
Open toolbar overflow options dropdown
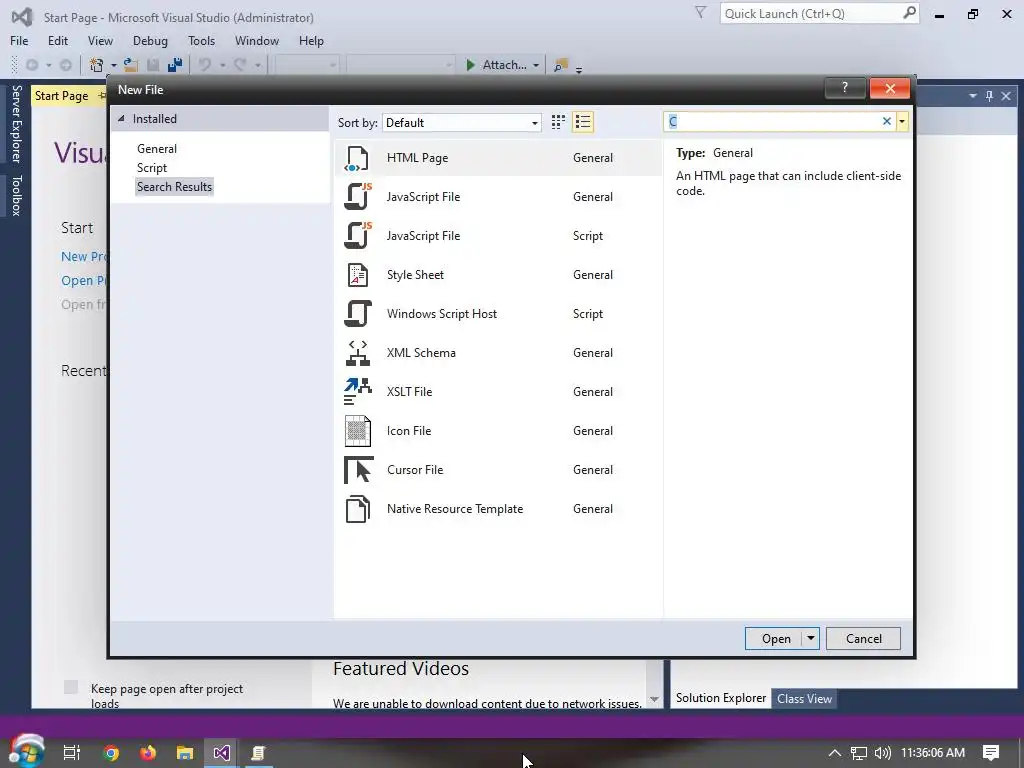(x=579, y=69)
